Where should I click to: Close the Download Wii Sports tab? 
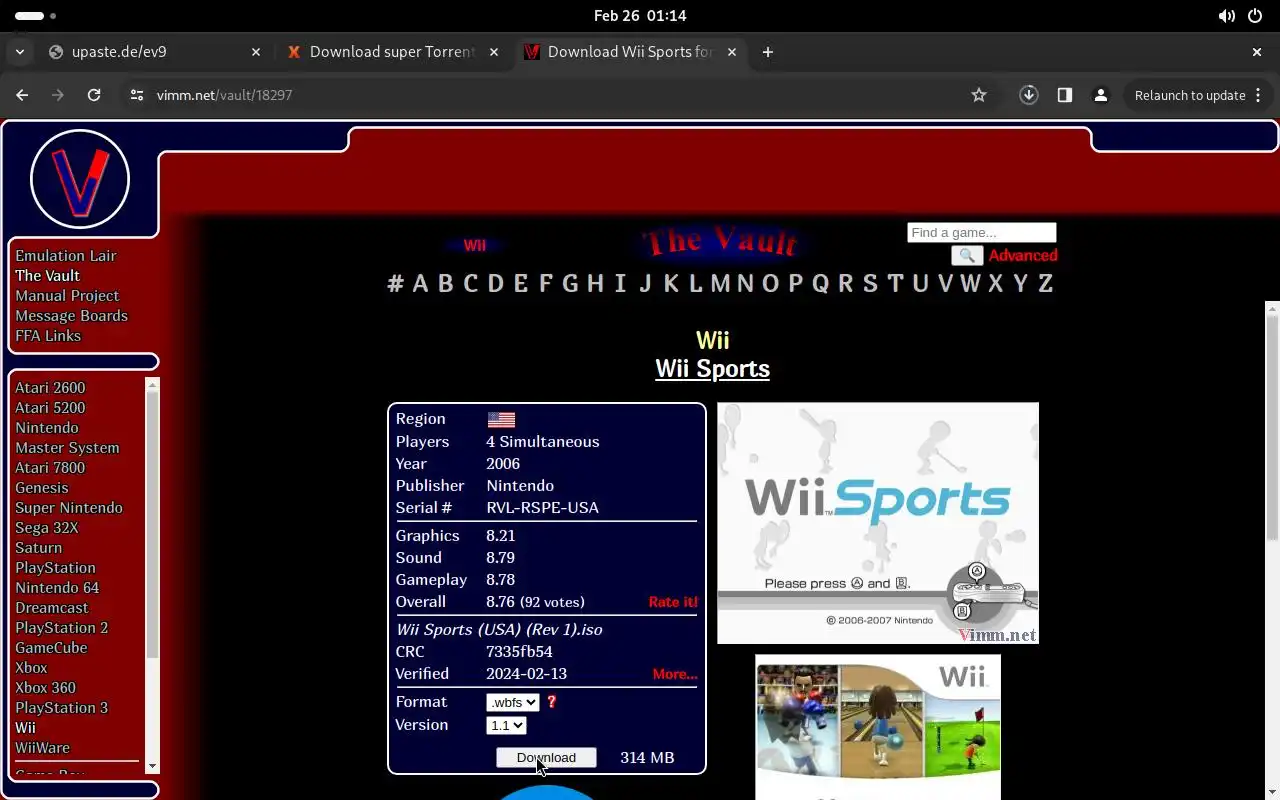click(732, 52)
